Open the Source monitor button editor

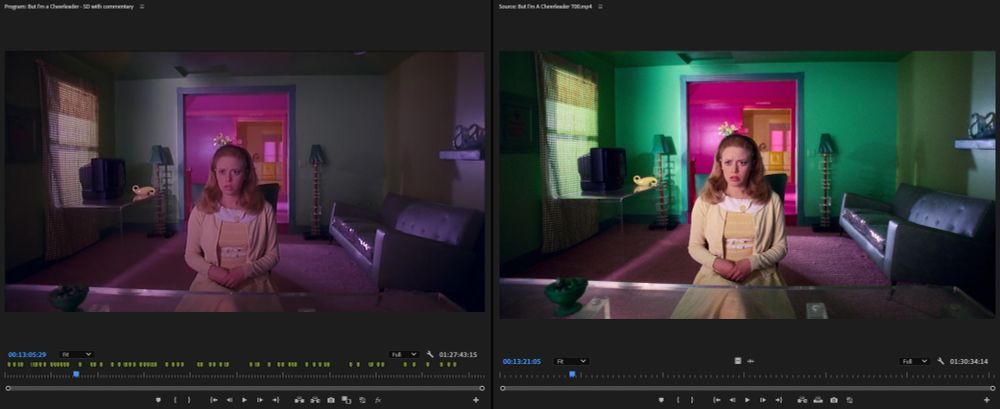click(x=987, y=400)
